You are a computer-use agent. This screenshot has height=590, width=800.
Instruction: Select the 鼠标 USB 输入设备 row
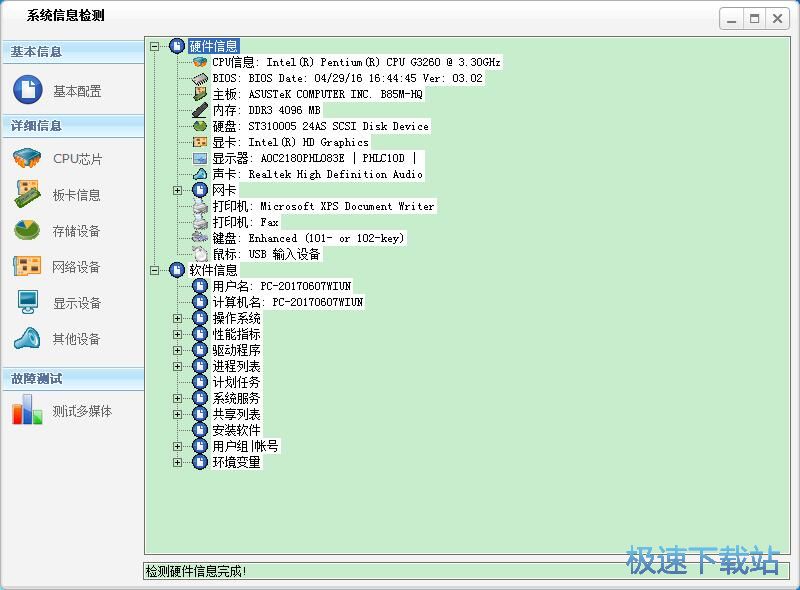(266, 254)
